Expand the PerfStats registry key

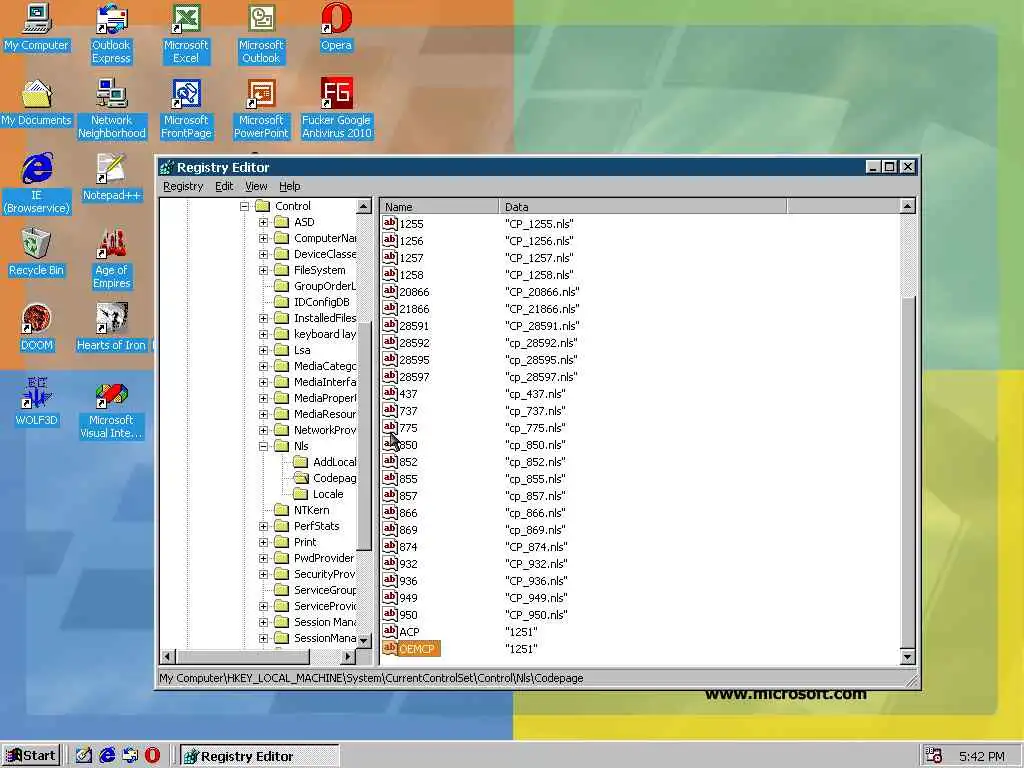coord(263,526)
